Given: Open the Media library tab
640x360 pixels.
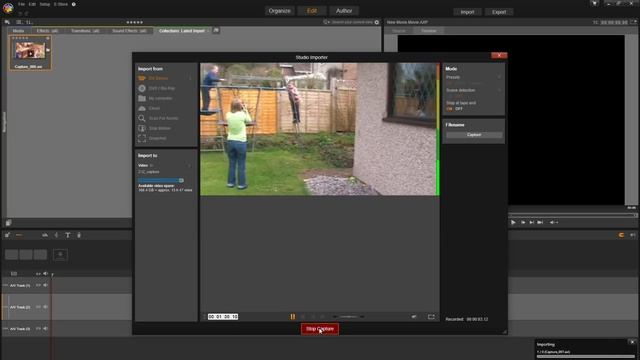Looking at the screenshot, I should point(18,31).
